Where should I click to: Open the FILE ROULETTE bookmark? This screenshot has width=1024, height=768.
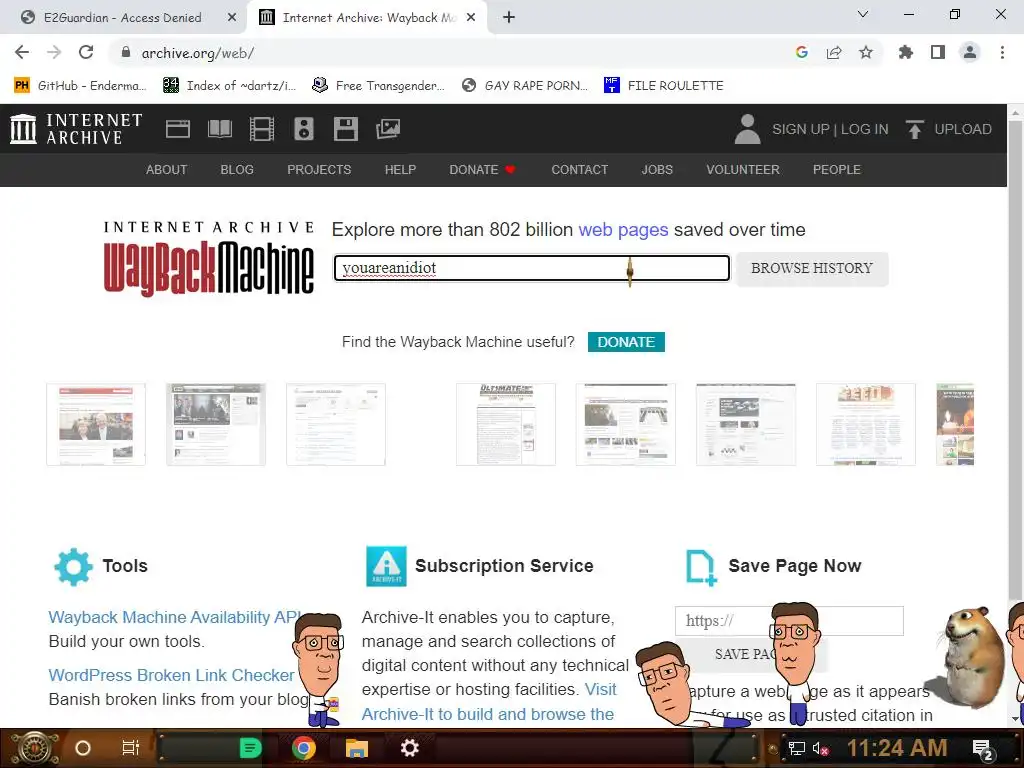click(664, 86)
